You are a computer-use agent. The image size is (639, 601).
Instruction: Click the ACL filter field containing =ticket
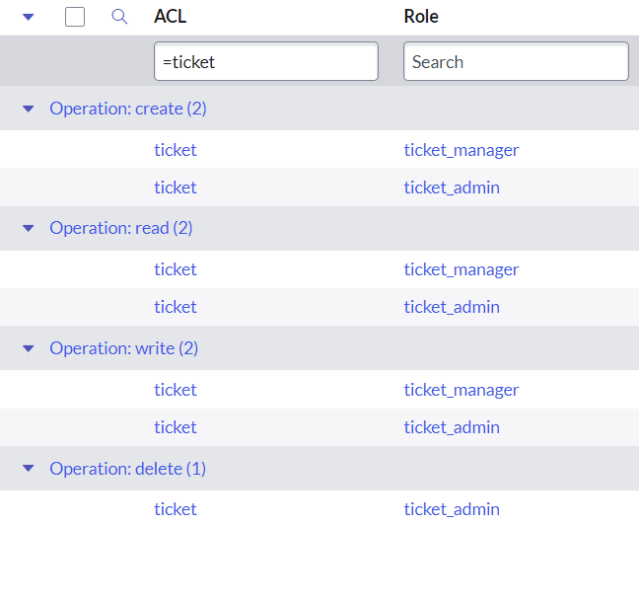point(266,62)
